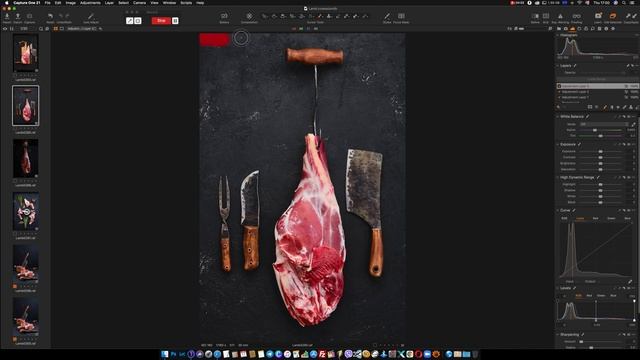Toggle the Grid overlay button
Image resolution: width=640 pixels, height=360 pixels.
(546, 16)
